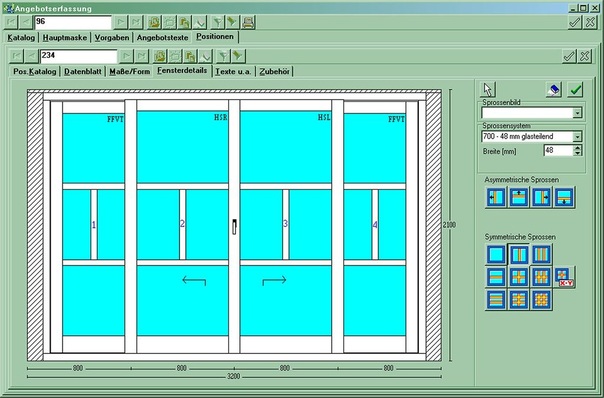Screen dimensions: 604x398
Task: Choose single cross symmetric muntin pattern
Action: (518, 277)
